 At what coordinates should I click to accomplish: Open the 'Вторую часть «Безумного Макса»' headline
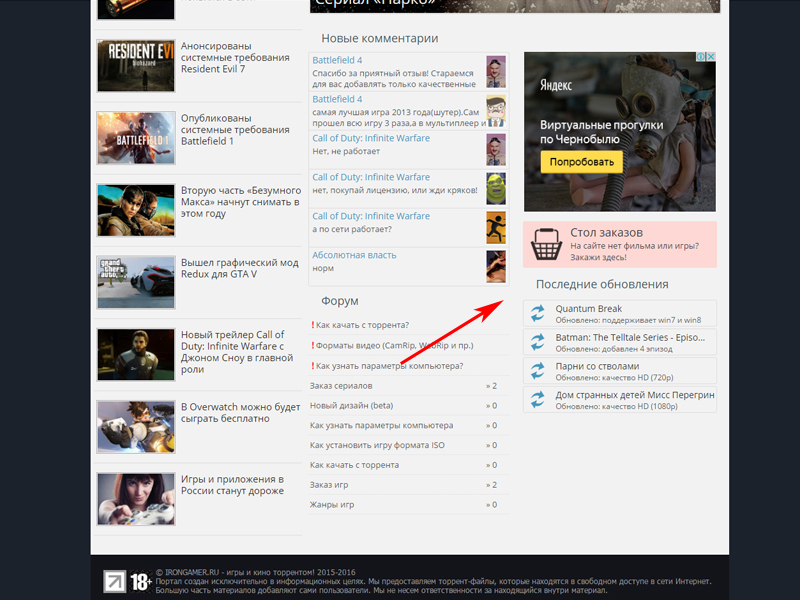coord(241,202)
